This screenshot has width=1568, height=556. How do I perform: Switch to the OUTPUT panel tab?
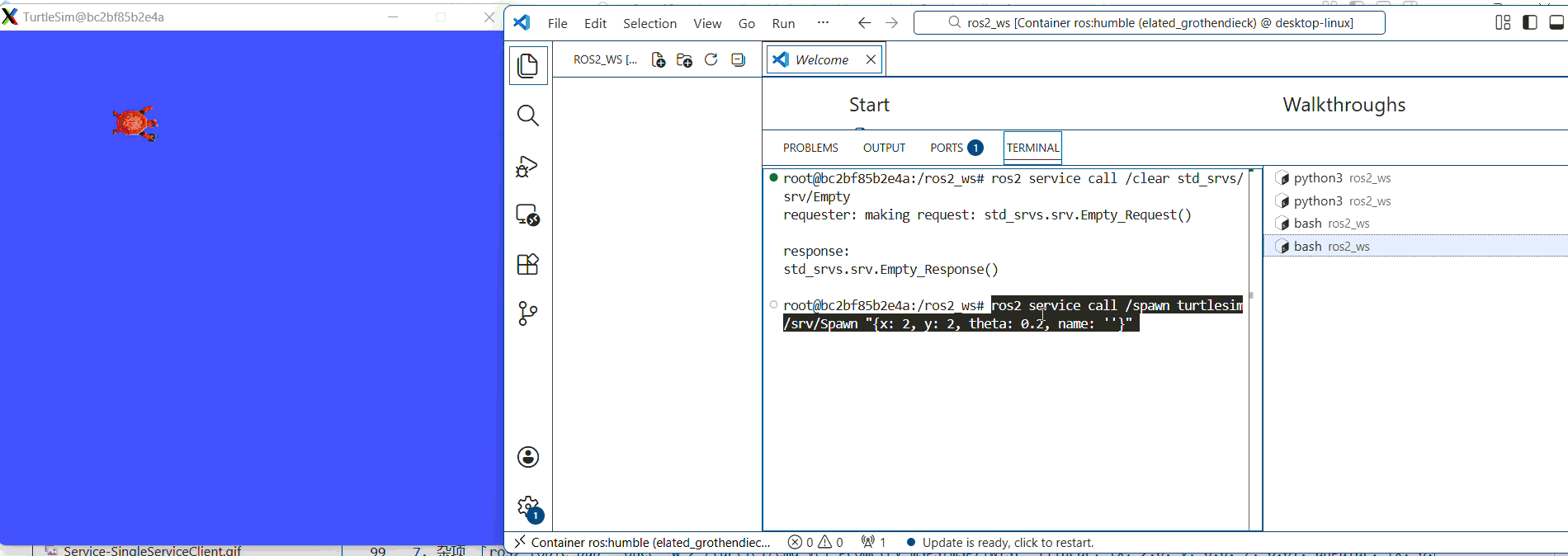[884, 148]
